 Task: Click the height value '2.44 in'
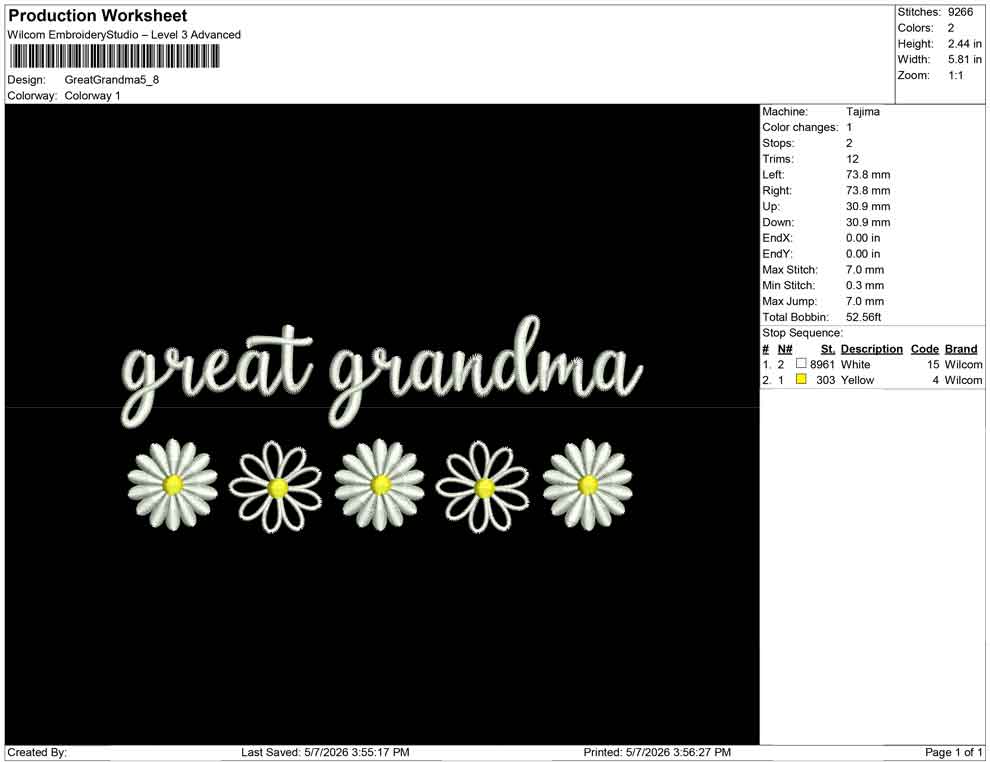coord(964,44)
